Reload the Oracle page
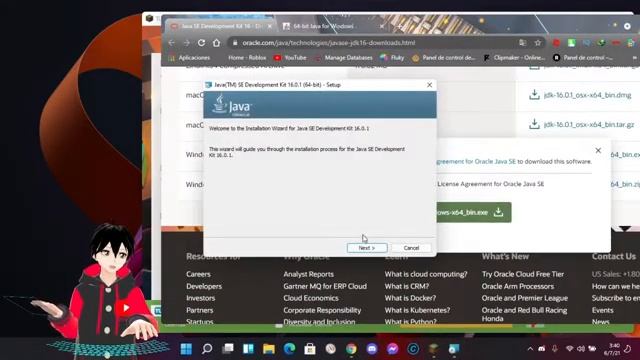The height and width of the screenshot is (360, 640). click(201, 42)
